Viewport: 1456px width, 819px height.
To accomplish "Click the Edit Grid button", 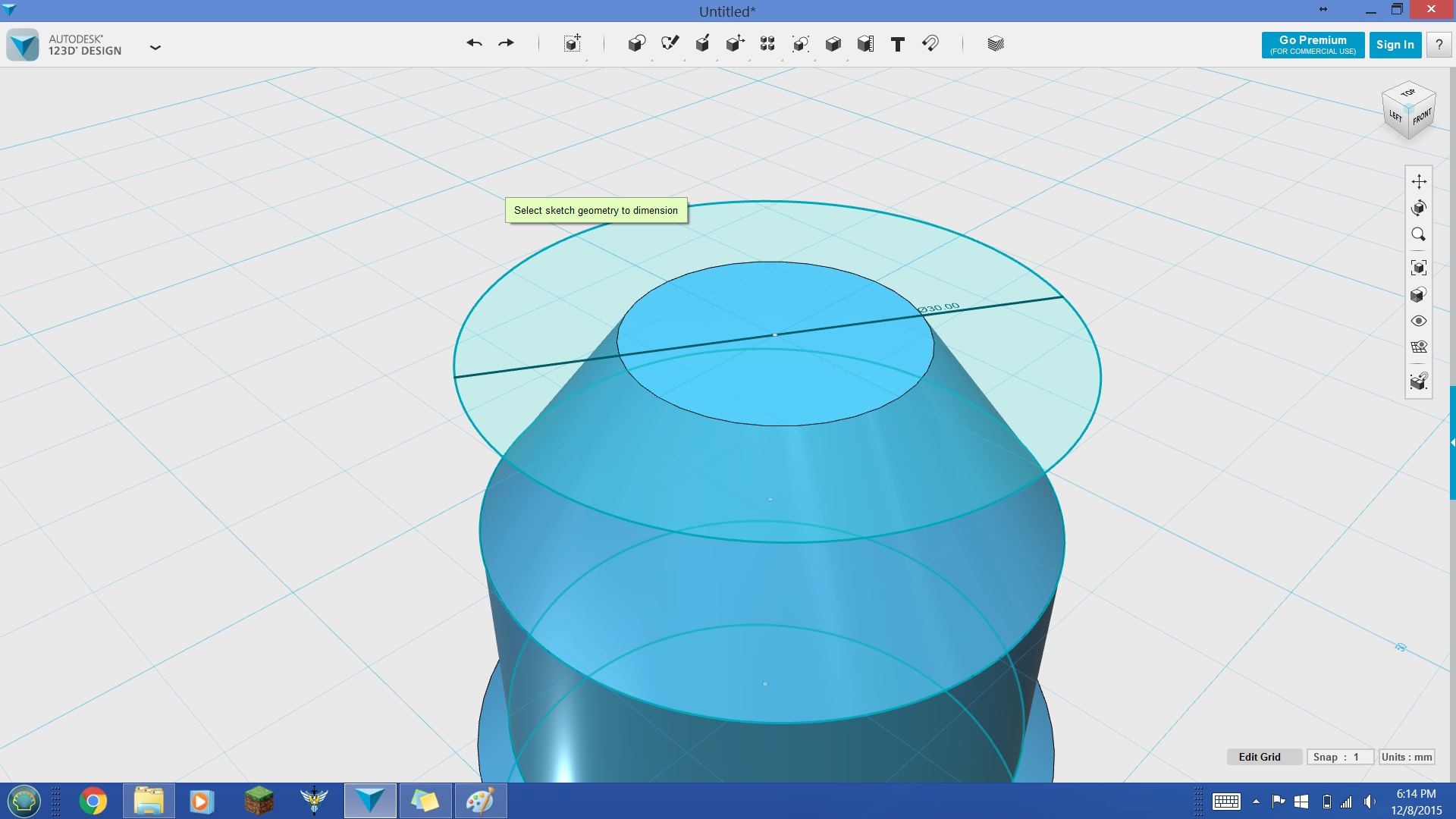I will click(x=1259, y=757).
